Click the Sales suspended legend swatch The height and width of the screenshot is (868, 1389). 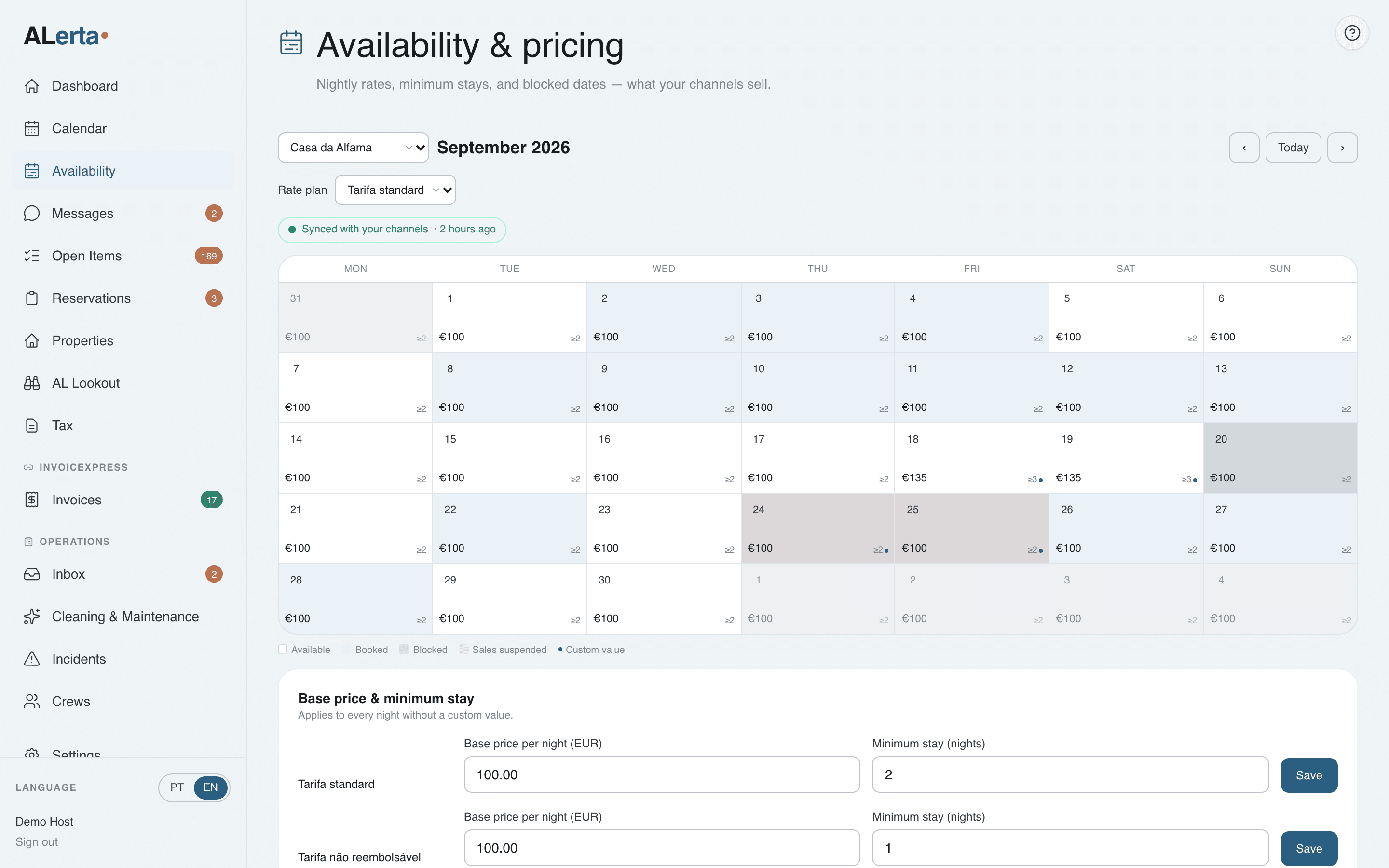pyautogui.click(x=464, y=649)
